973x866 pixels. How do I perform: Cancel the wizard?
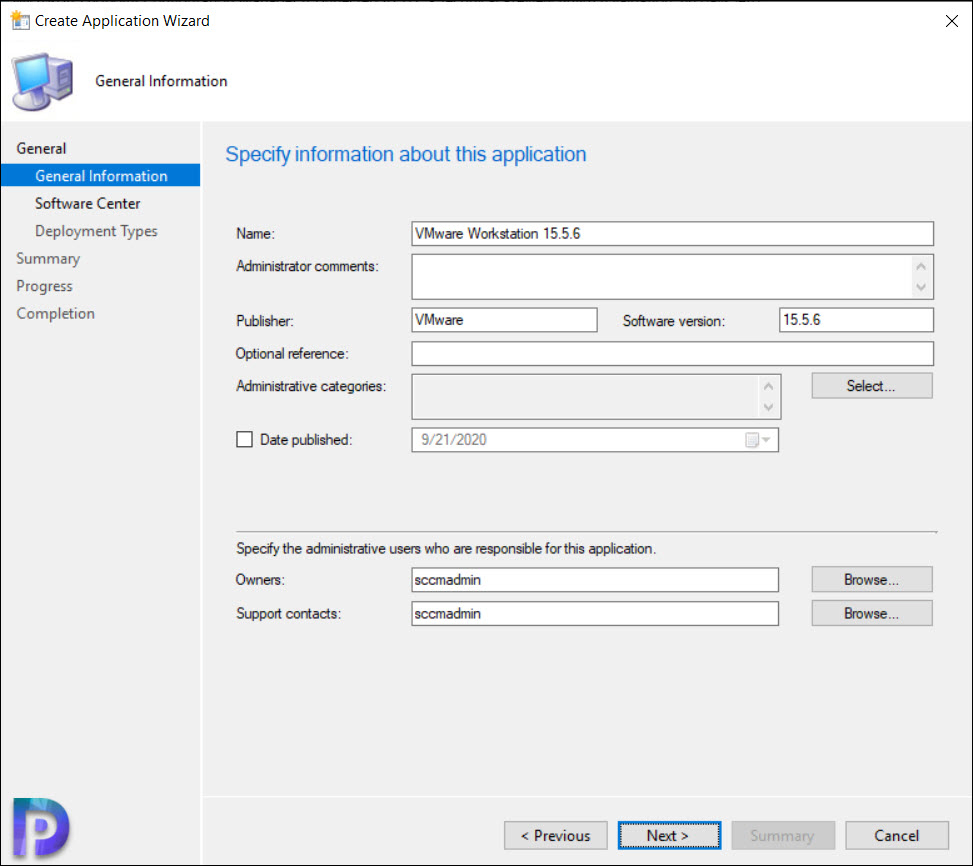(x=897, y=836)
